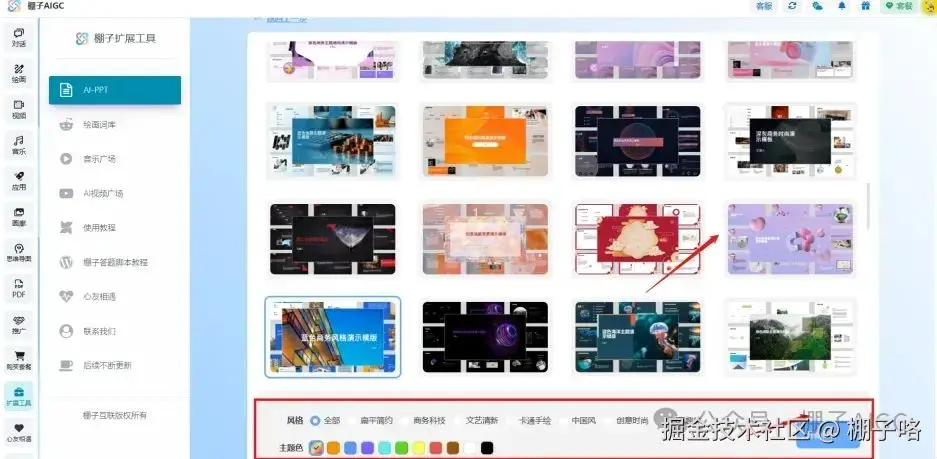Open the 绘画 drawing icon in left rail

[x=19, y=73]
